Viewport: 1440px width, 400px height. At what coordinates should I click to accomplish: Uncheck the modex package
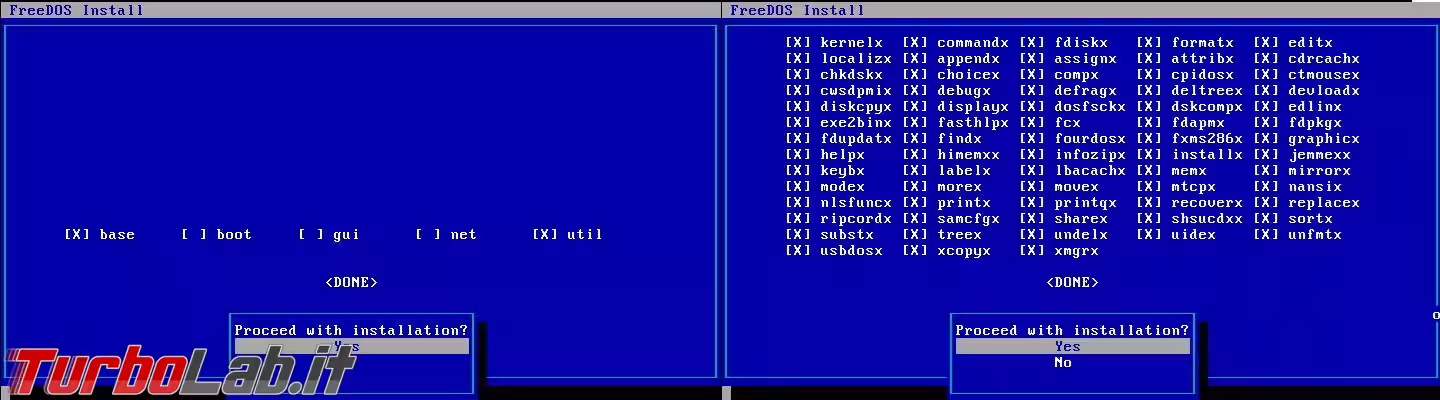798,187
